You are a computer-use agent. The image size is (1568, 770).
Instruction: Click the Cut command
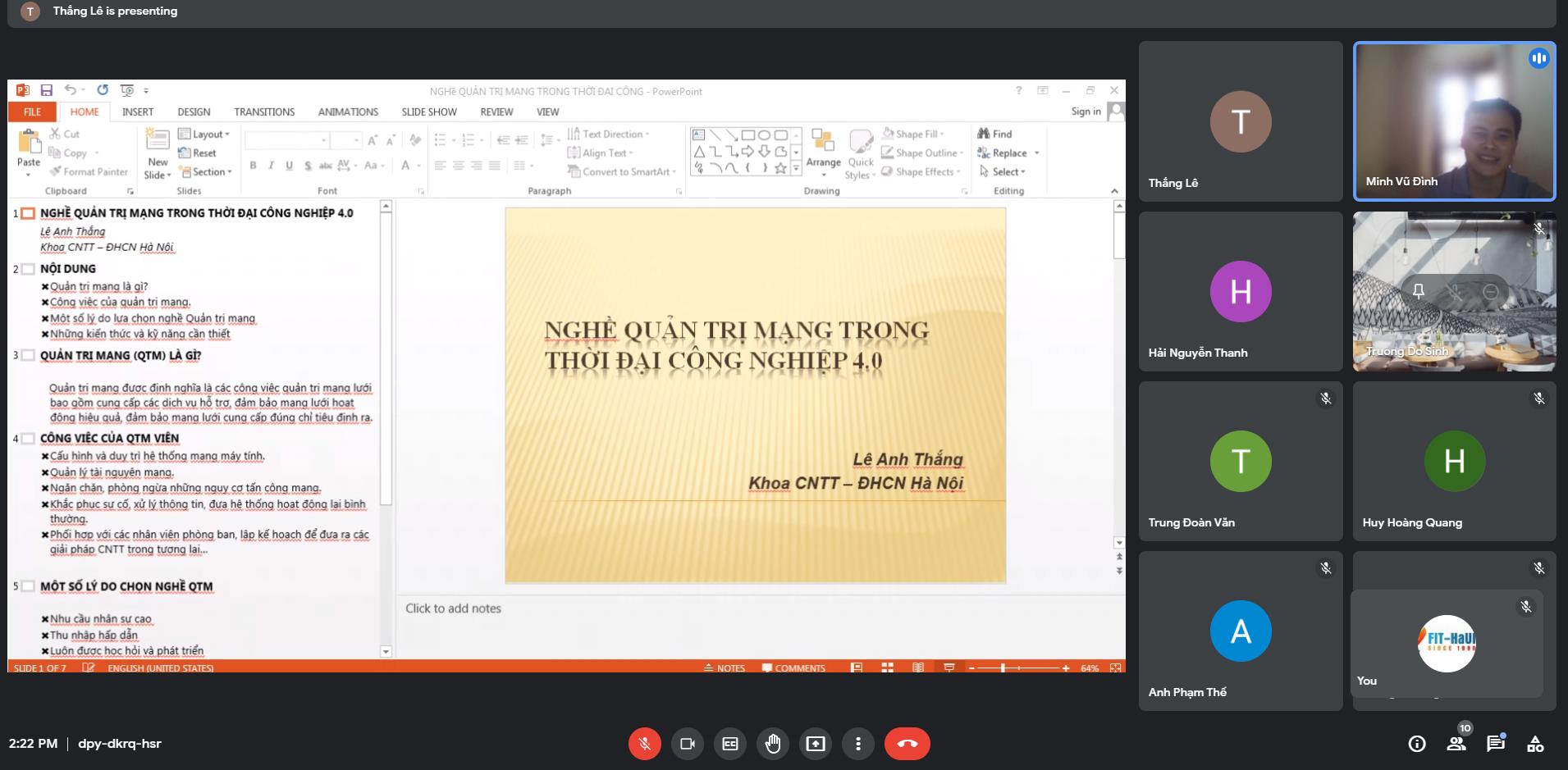(x=64, y=134)
